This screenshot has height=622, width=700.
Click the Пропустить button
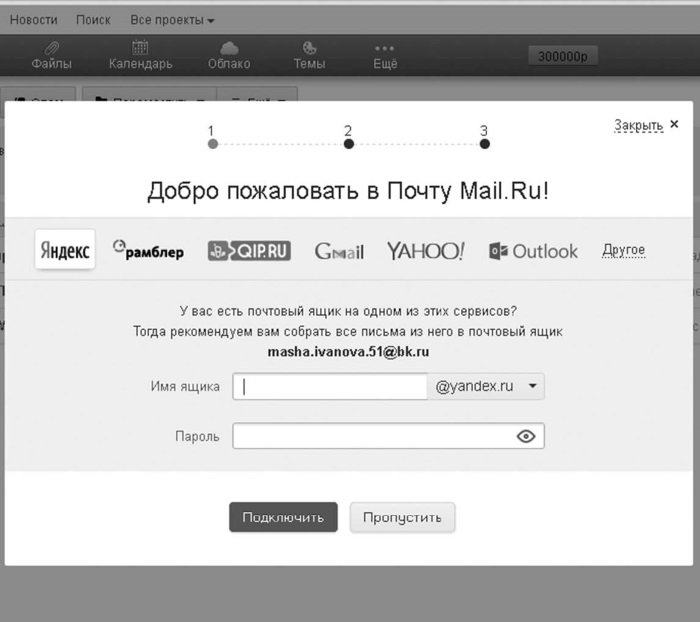click(x=402, y=517)
